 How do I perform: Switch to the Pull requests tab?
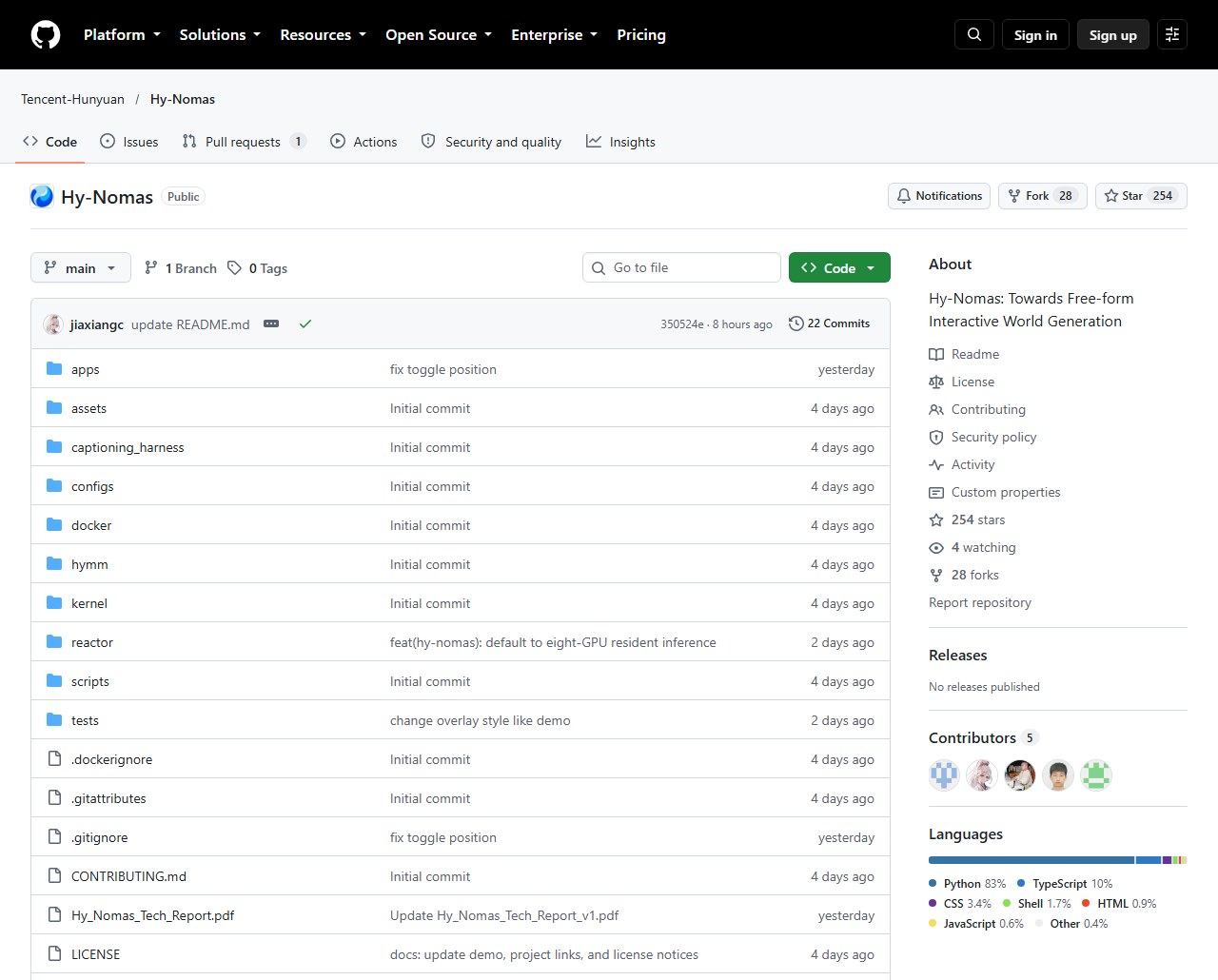pos(245,142)
